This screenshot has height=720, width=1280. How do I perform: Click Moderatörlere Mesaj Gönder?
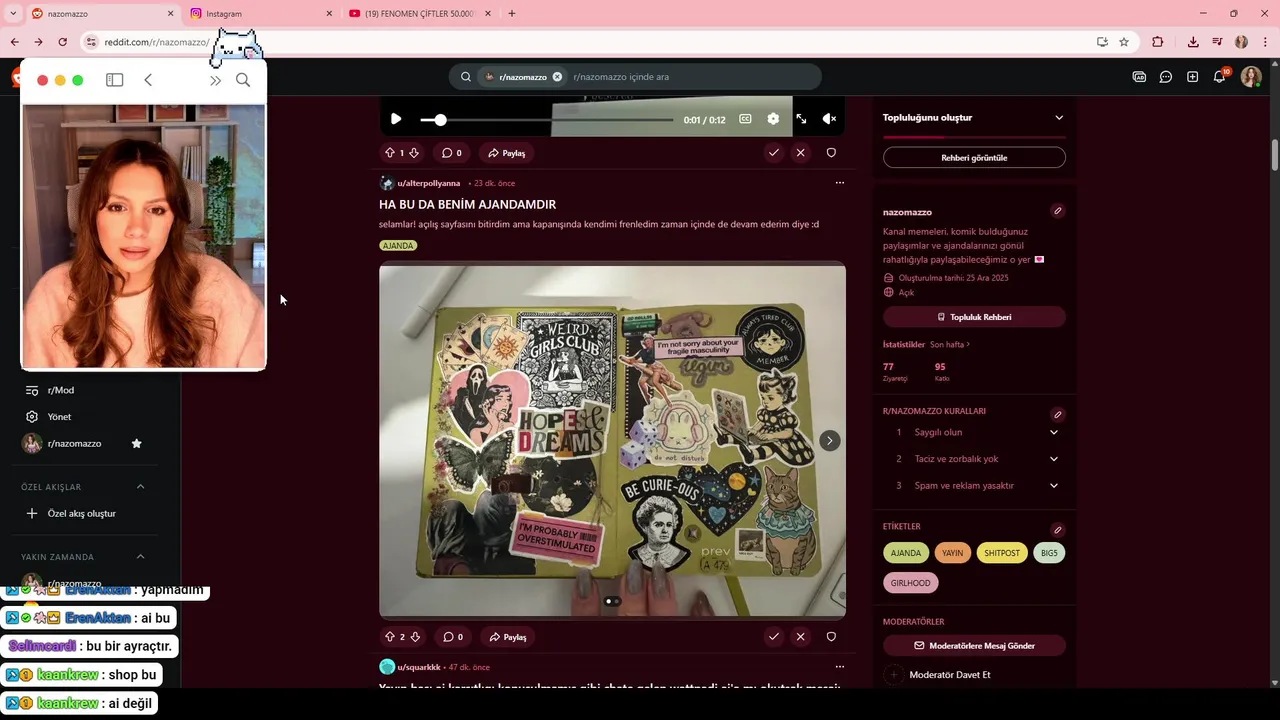(x=974, y=646)
